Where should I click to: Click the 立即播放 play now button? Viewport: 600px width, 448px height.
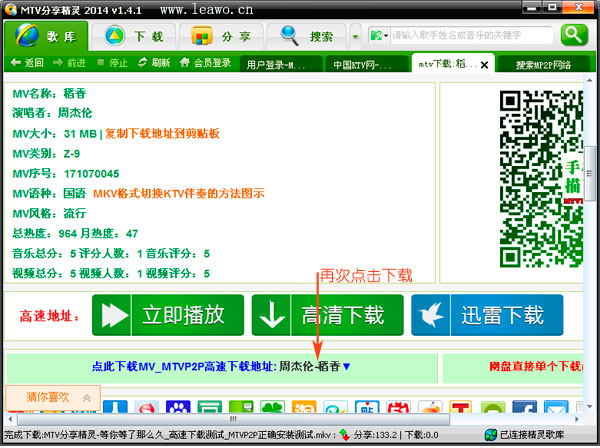coord(168,315)
